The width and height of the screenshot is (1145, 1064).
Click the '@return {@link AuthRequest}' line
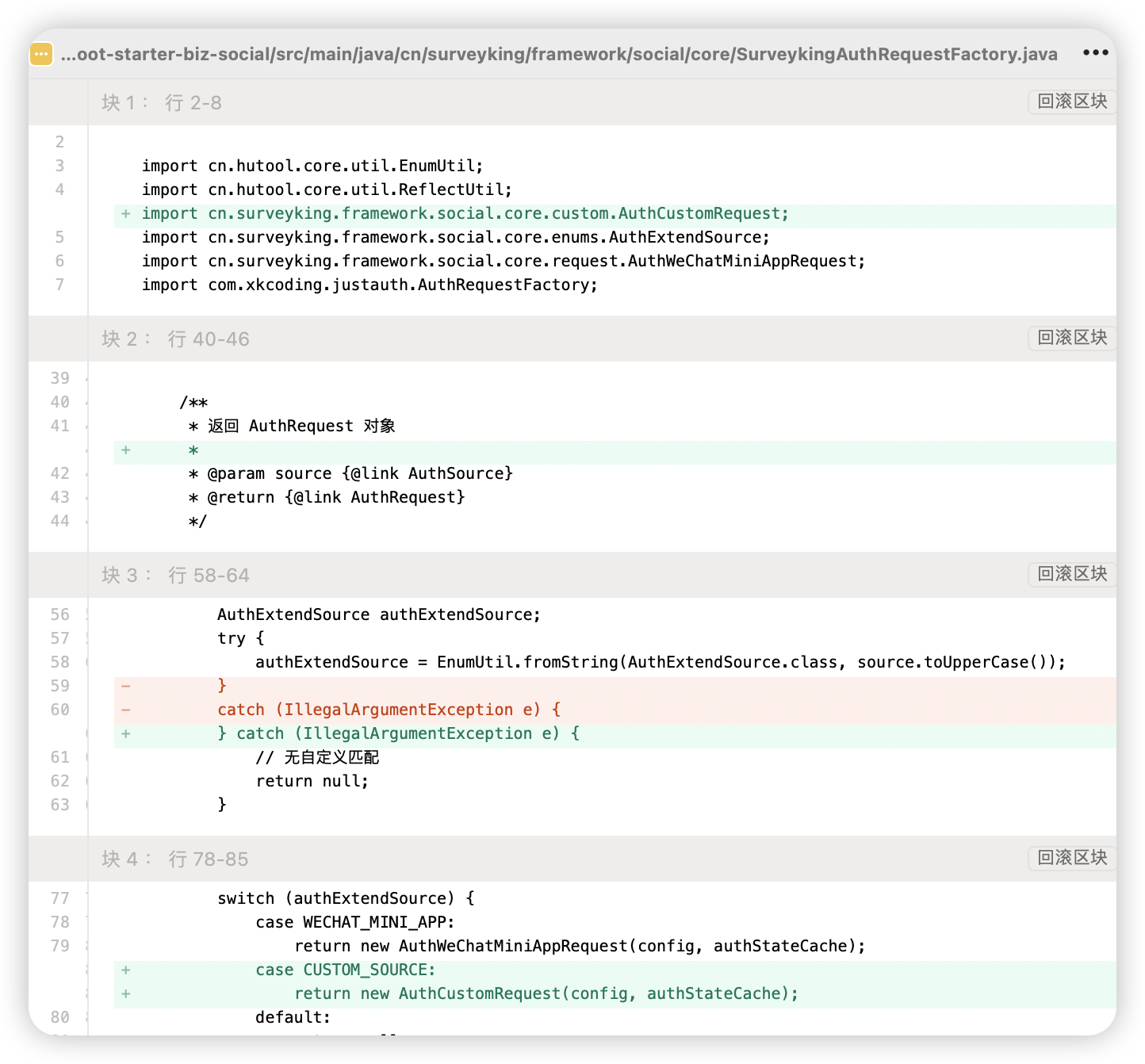[327, 497]
